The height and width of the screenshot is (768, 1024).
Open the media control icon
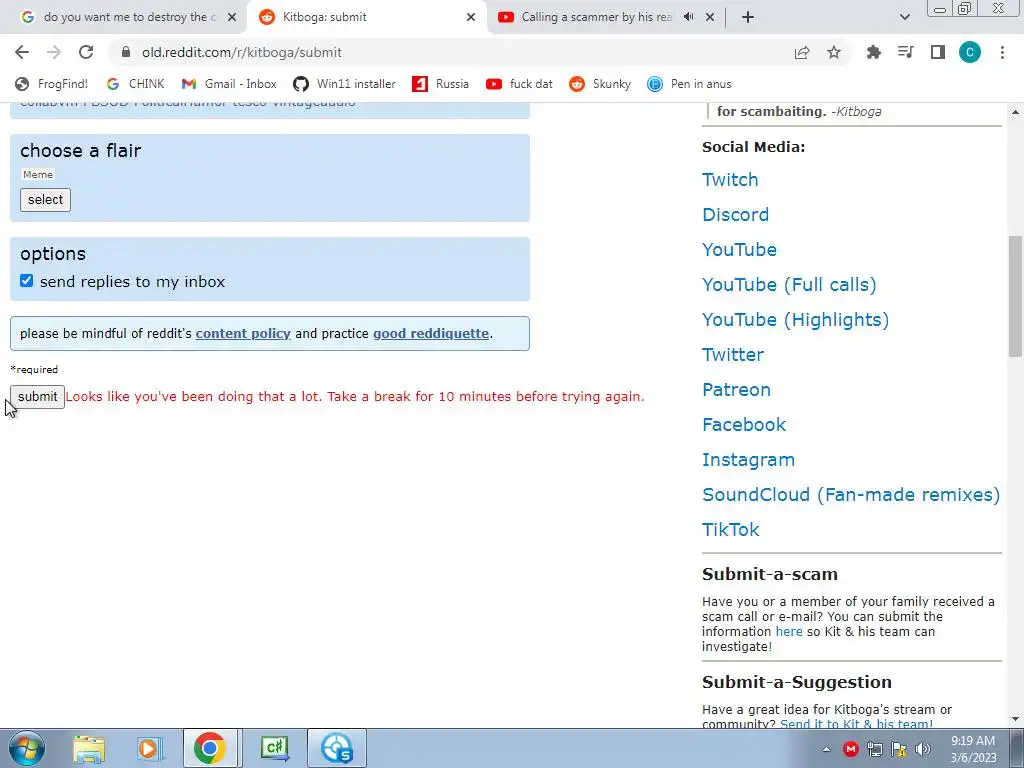pyautogui.click(x=905, y=52)
